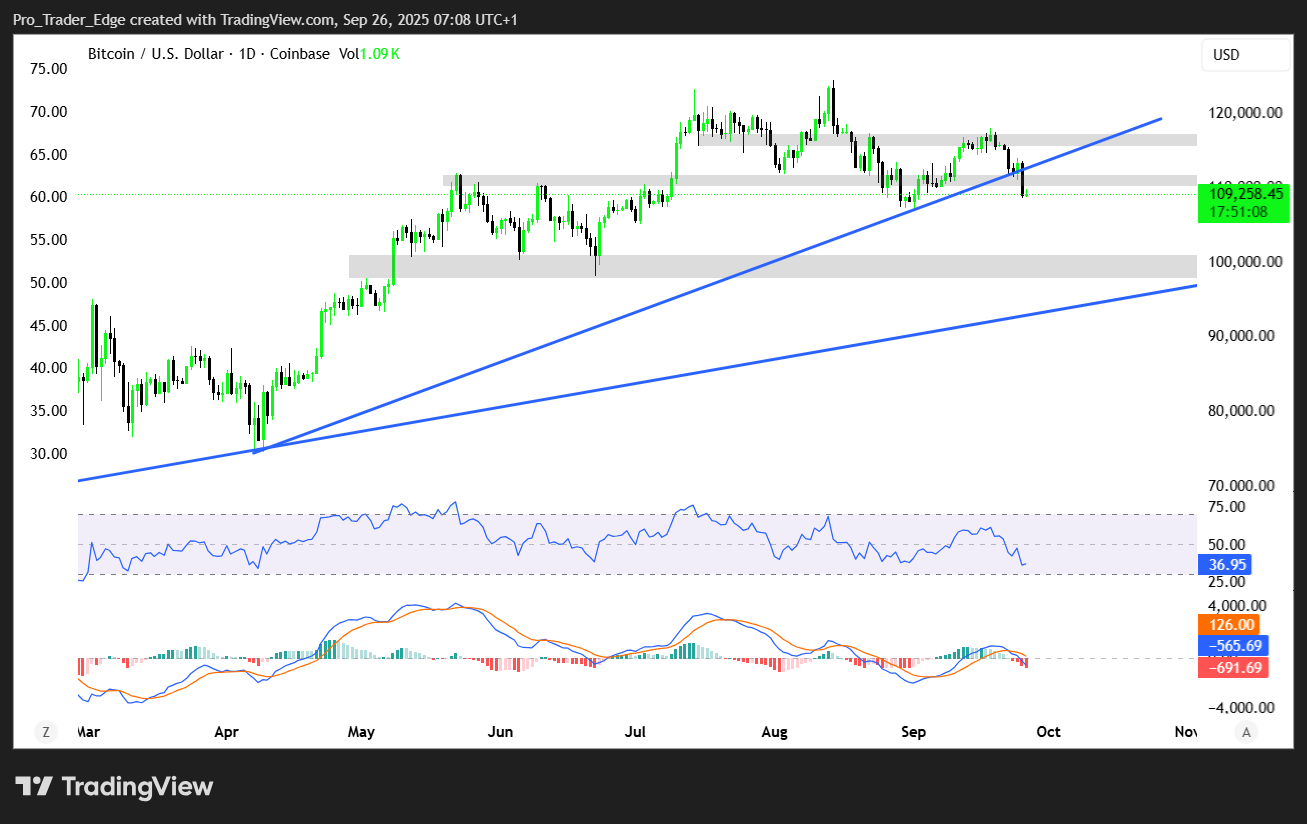Click the 60.00 label on the left scale
Viewport: 1307px width, 824px height.
(49, 197)
